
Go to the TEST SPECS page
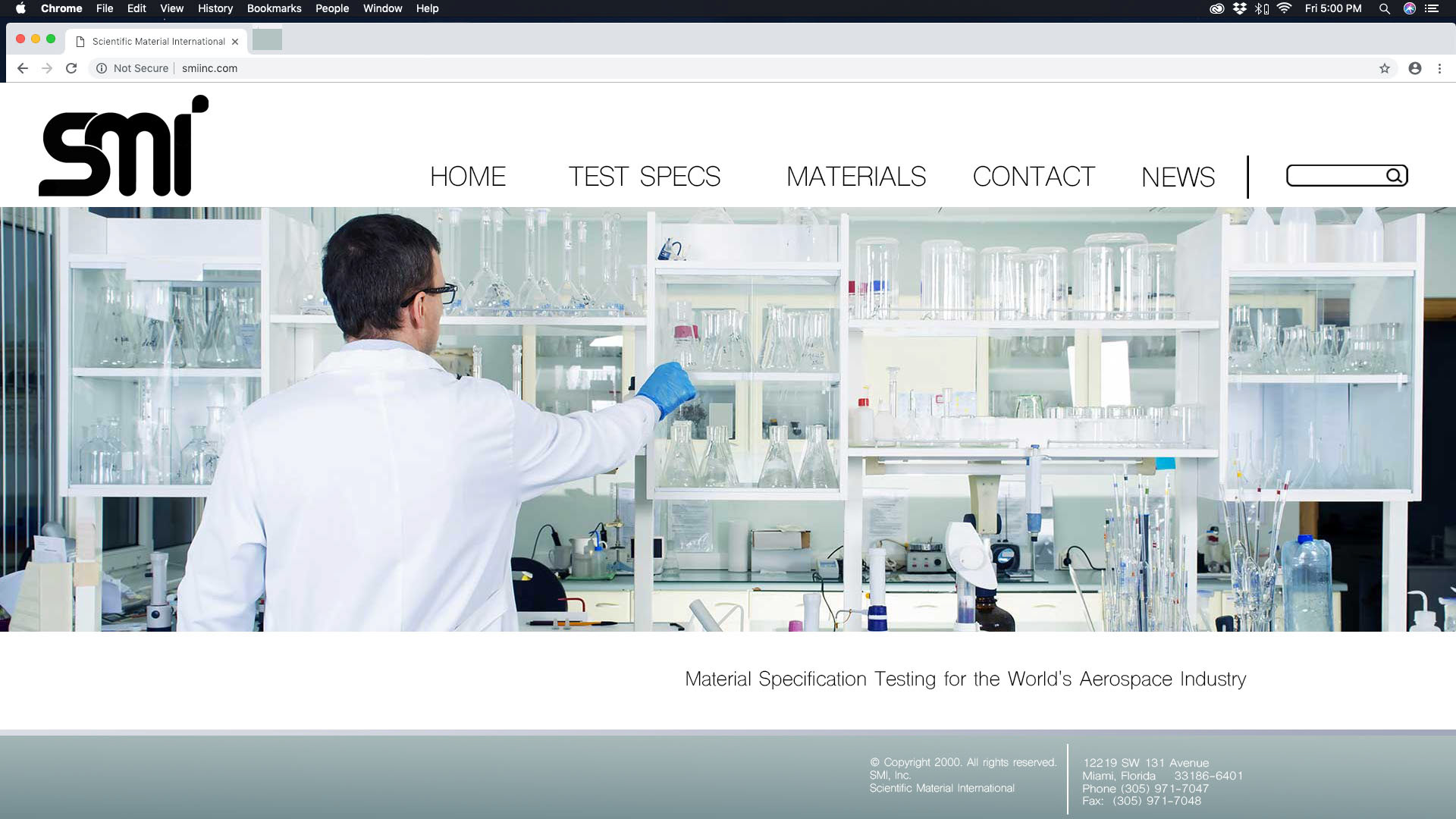coord(645,177)
